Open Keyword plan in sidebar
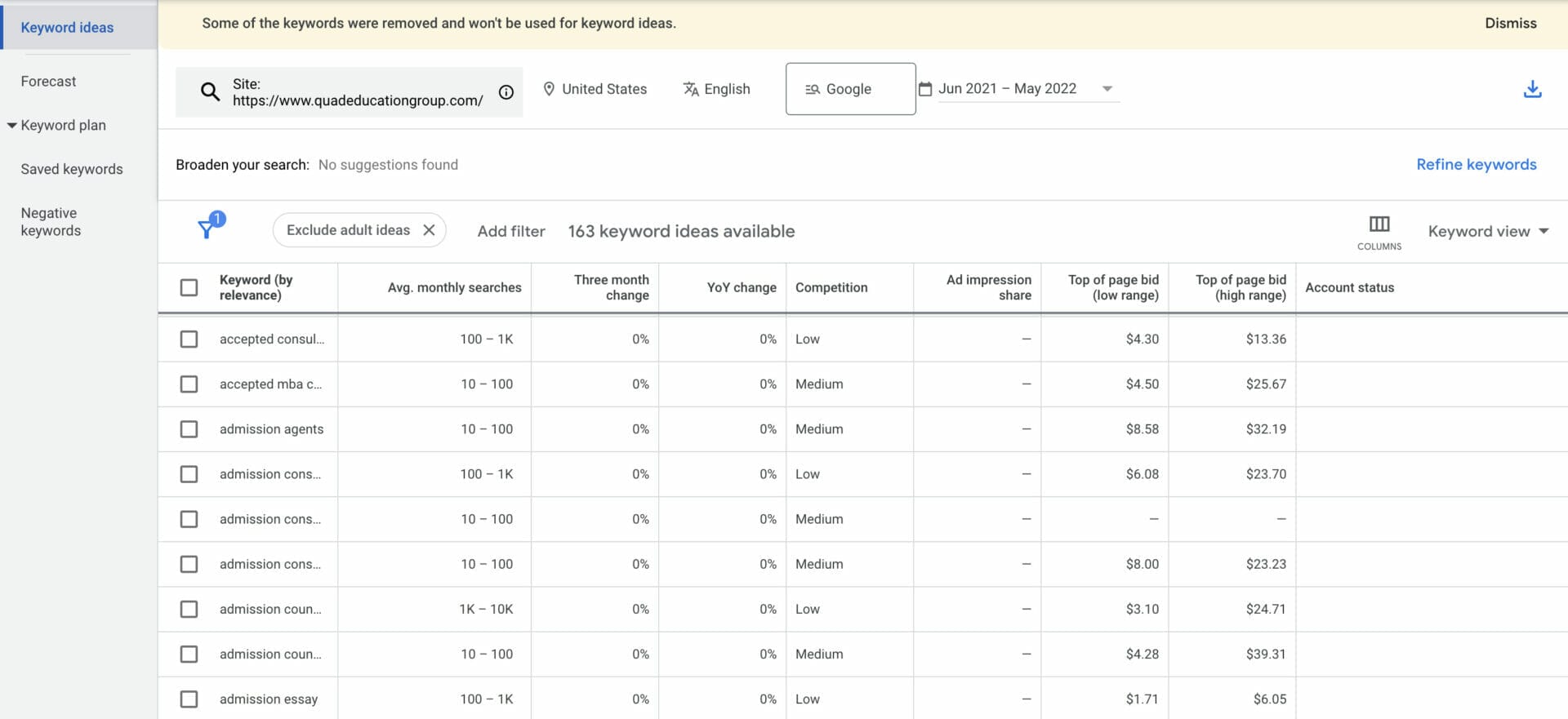Viewport: 1568px width, 719px height. tap(63, 126)
